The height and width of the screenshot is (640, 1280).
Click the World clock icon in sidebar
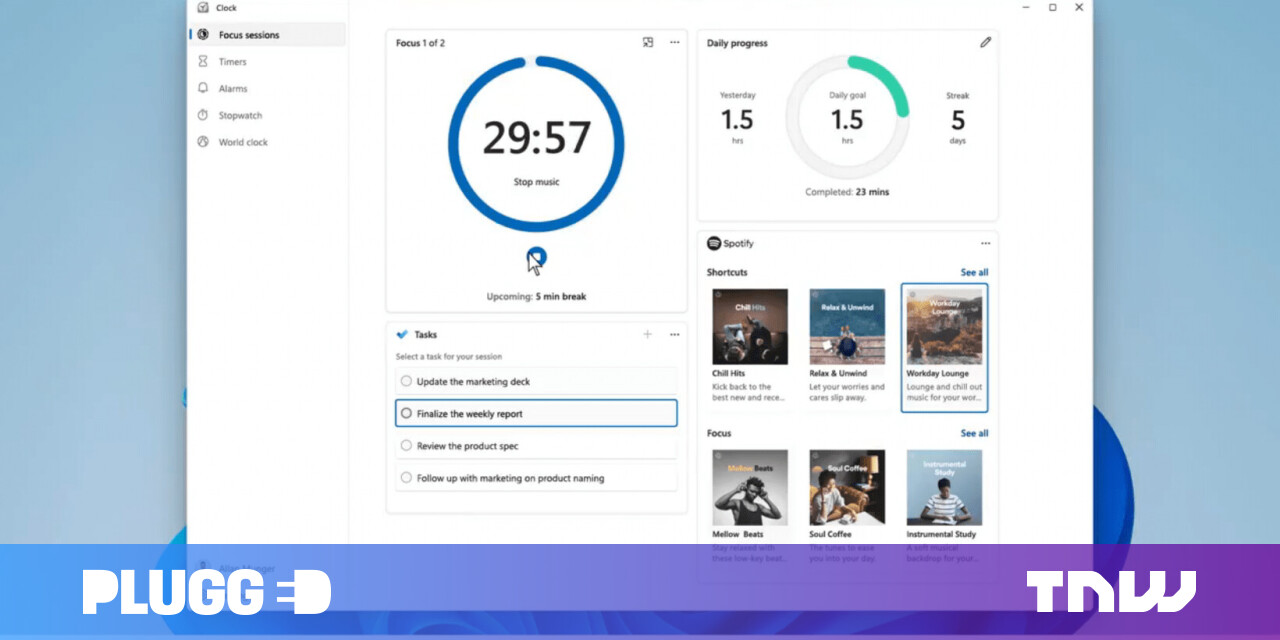click(x=203, y=142)
